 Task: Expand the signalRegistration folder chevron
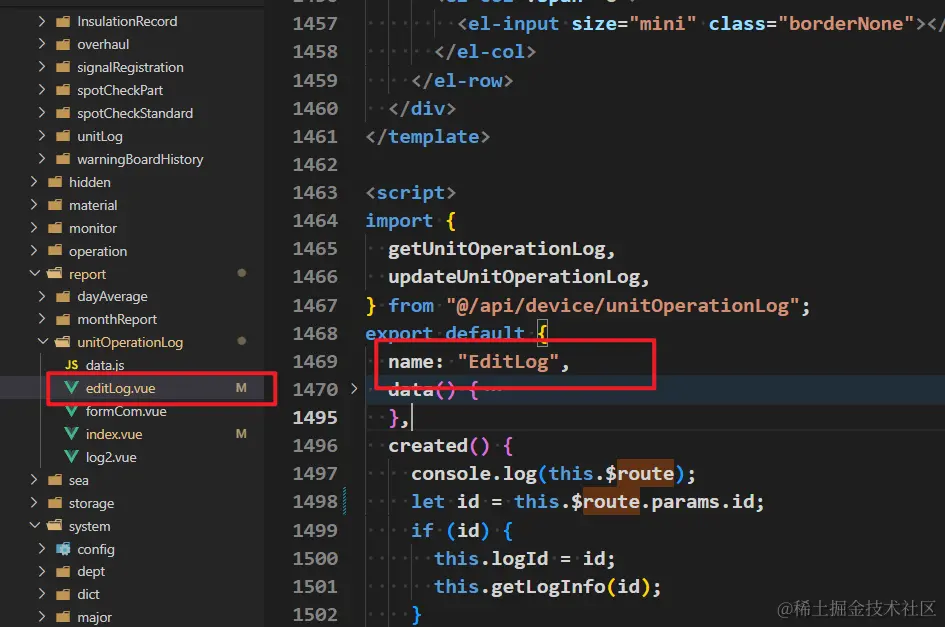point(42,68)
